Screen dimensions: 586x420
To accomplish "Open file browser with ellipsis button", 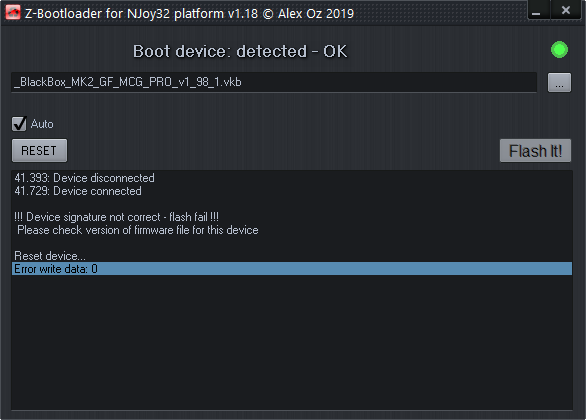I will pos(559,82).
